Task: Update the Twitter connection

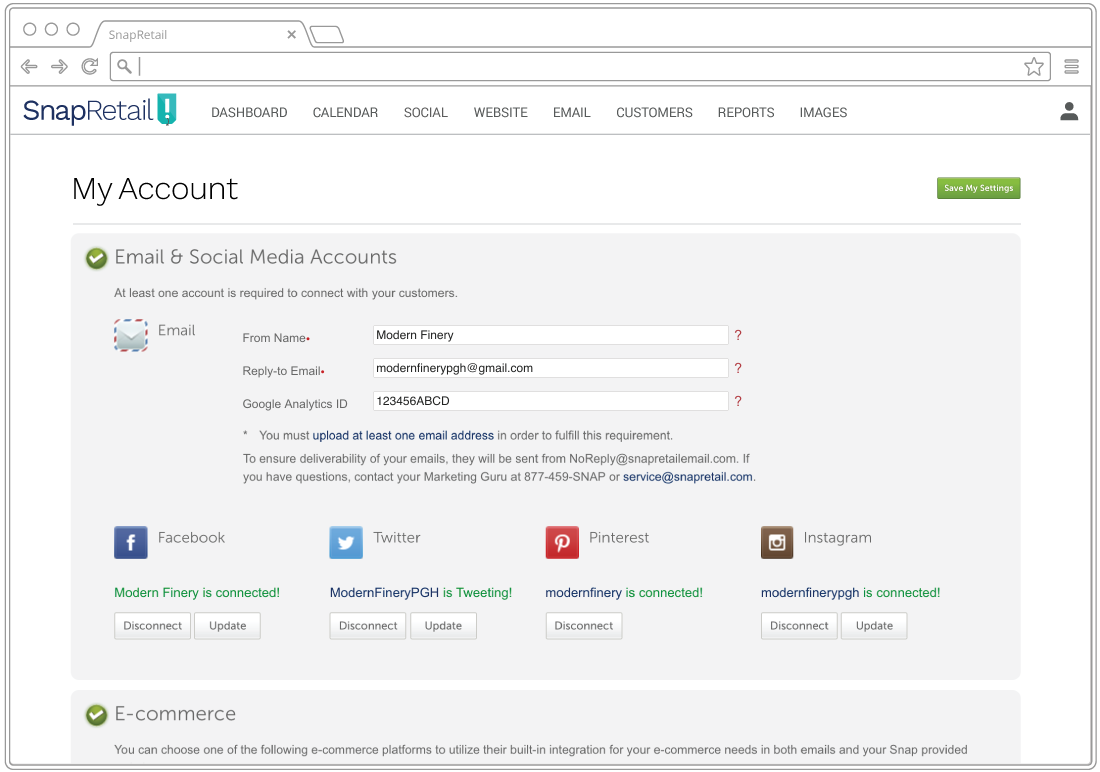Action: click(443, 626)
